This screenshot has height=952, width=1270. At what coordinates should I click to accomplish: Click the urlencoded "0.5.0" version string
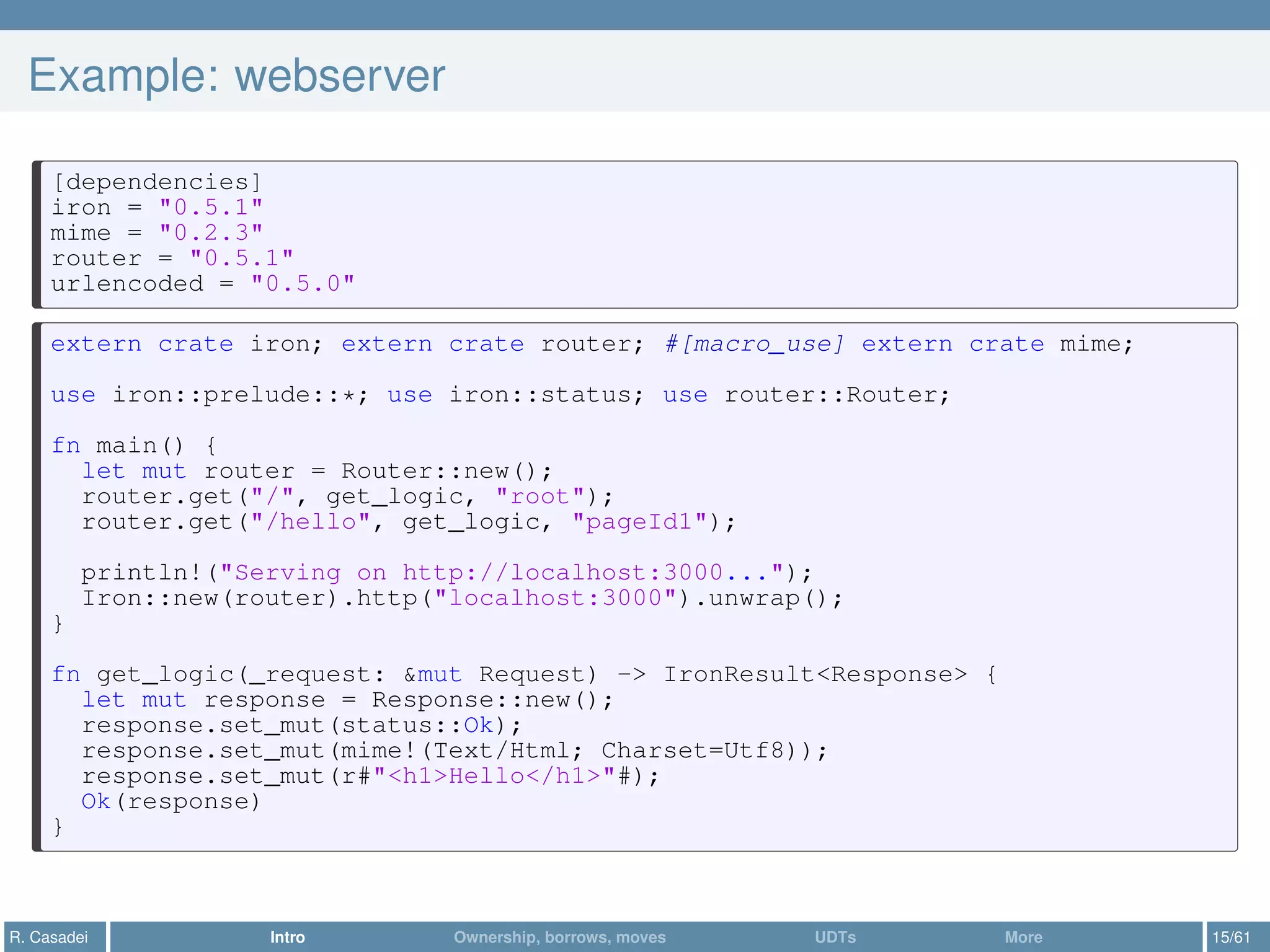pos(303,284)
